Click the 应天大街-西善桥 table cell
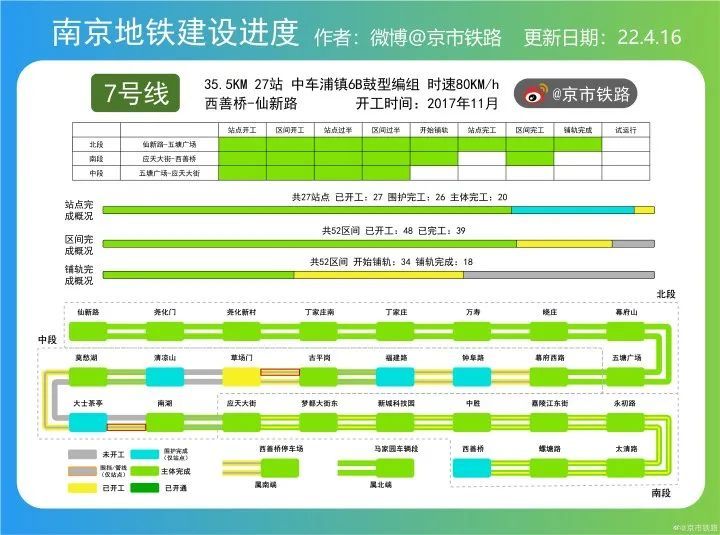720x535 pixels. click(x=169, y=158)
